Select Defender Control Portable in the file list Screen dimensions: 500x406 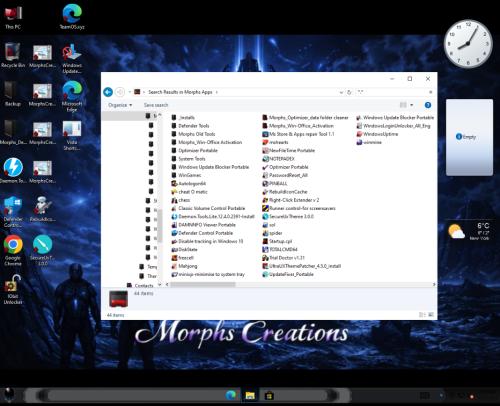[x=202, y=233]
